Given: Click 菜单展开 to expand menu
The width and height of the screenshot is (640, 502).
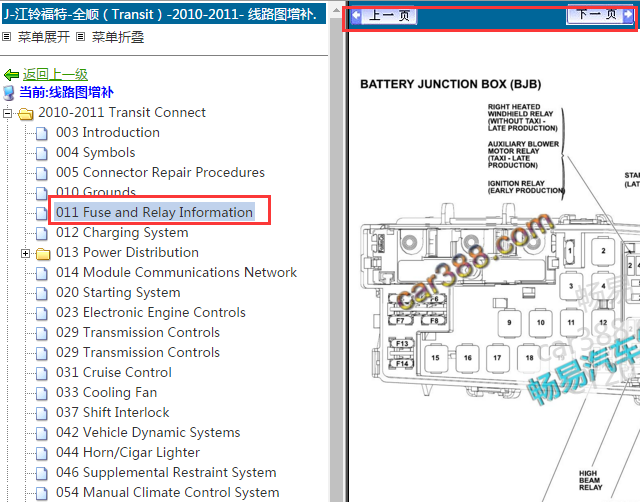Looking at the screenshot, I should 44,38.
